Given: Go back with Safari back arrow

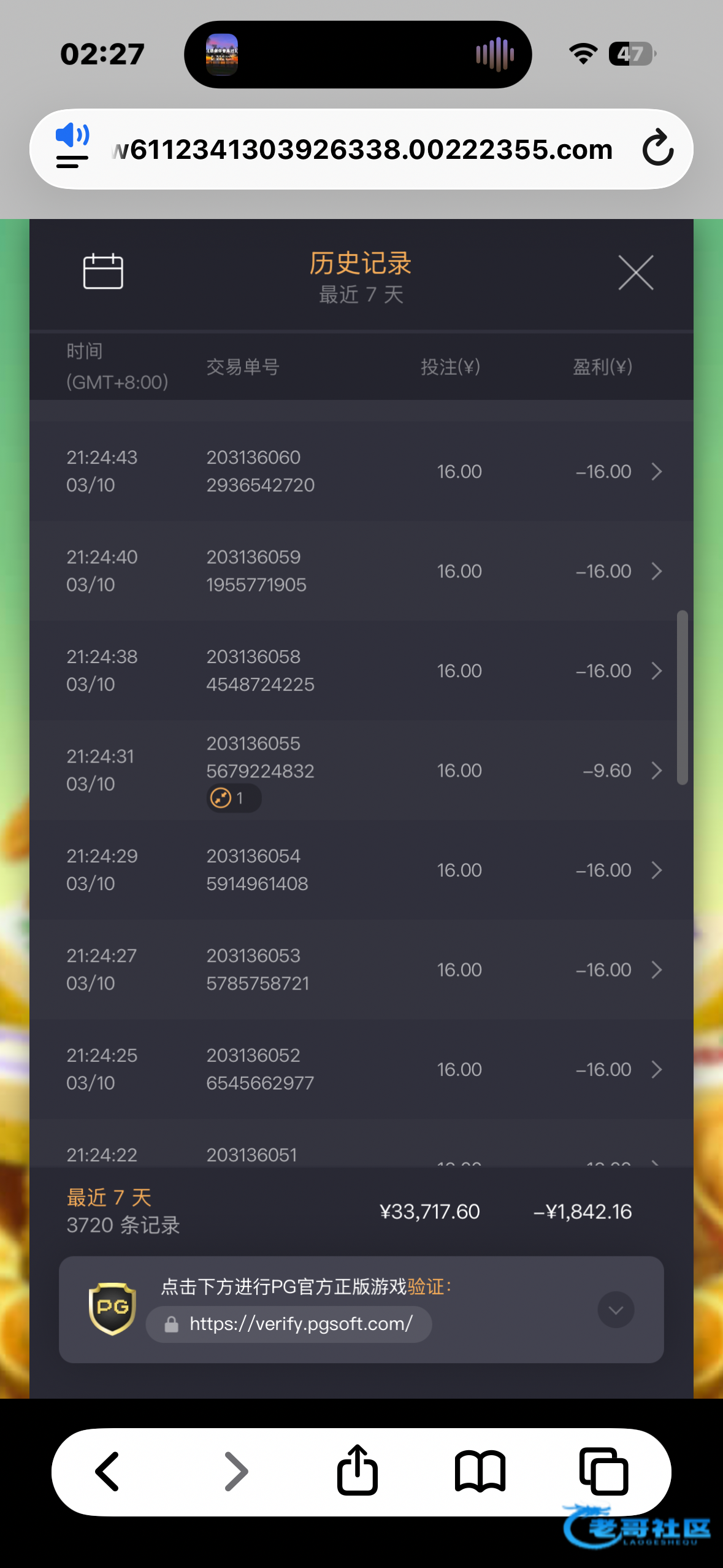Looking at the screenshot, I should coord(108,1471).
